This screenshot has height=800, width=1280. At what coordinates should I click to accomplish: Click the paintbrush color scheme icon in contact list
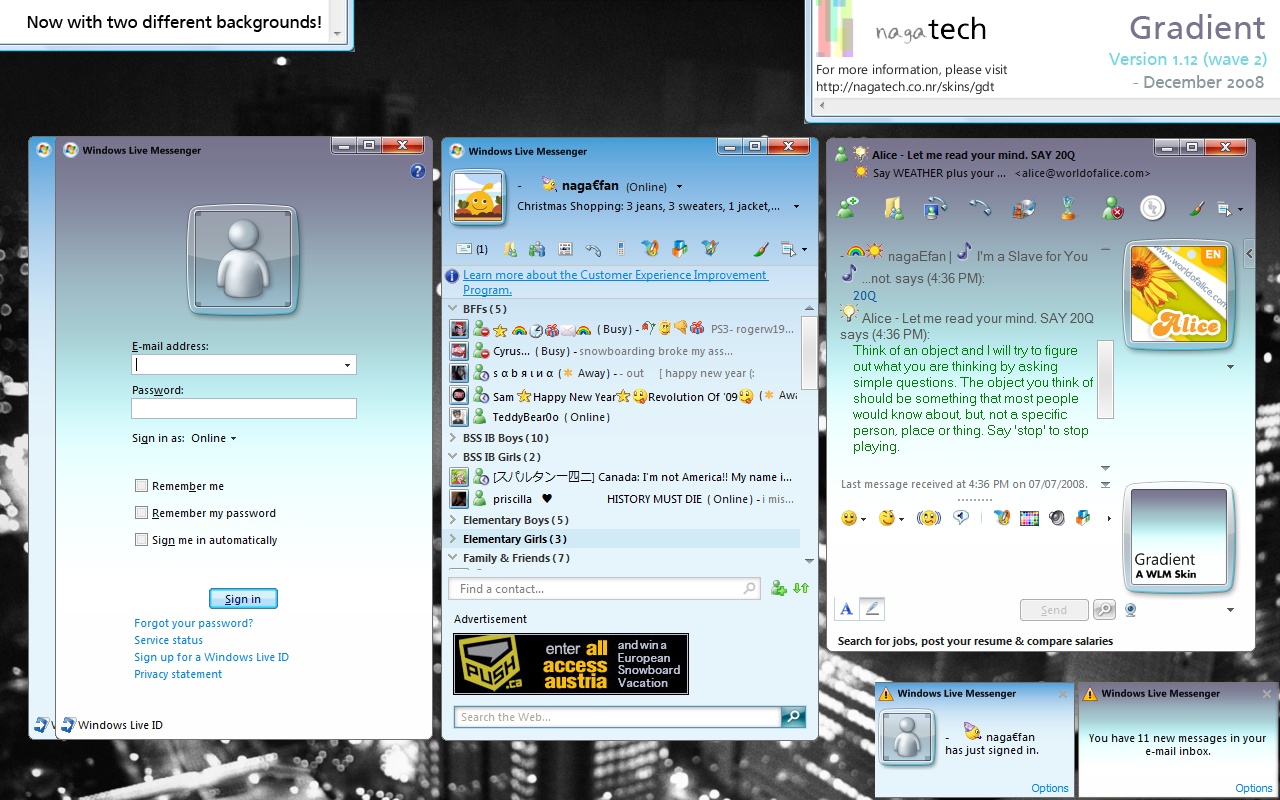tap(760, 249)
